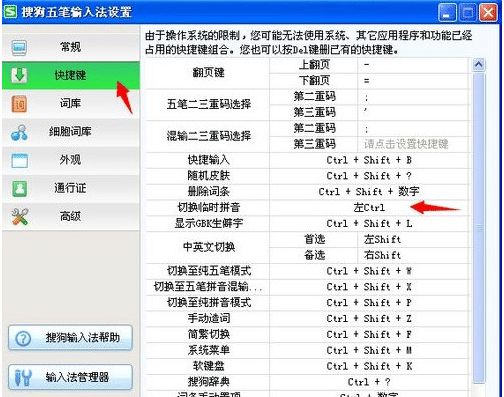Click the Sogou S logo in title bar

tap(10, 12)
